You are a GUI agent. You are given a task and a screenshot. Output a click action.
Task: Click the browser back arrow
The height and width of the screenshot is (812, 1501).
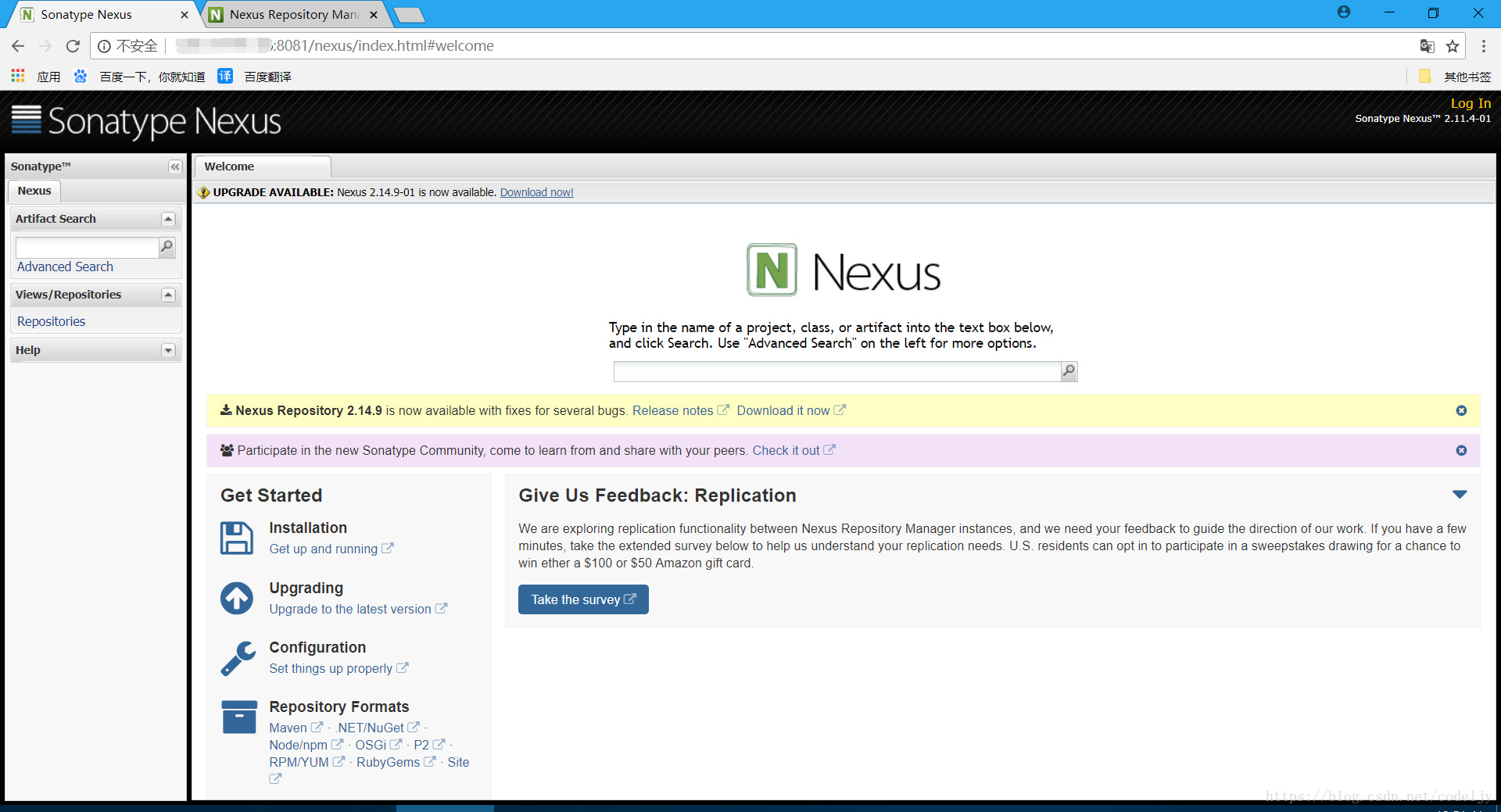pos(18,46)
